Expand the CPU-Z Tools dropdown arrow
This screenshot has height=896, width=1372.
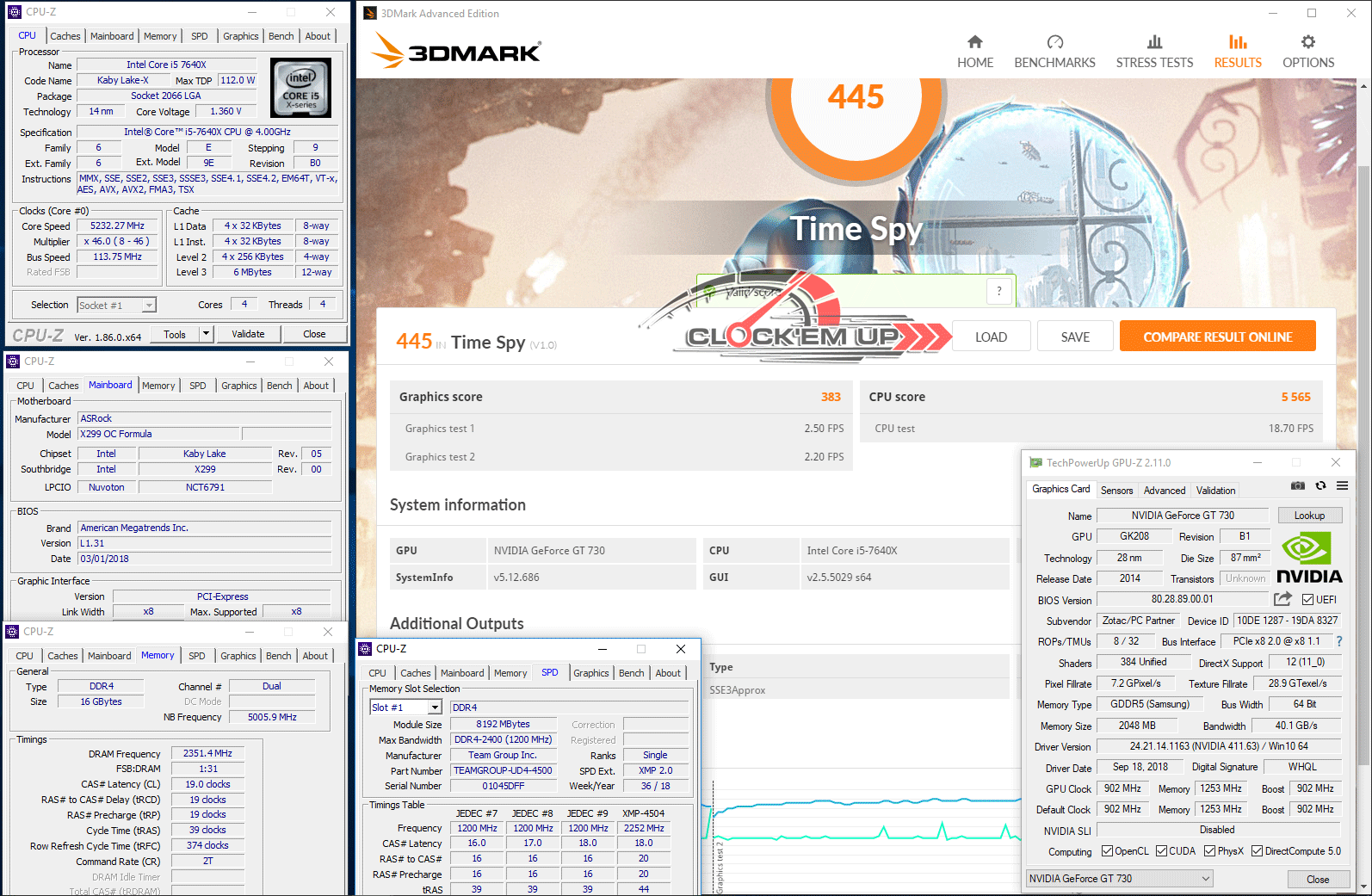tap(206, 334)
